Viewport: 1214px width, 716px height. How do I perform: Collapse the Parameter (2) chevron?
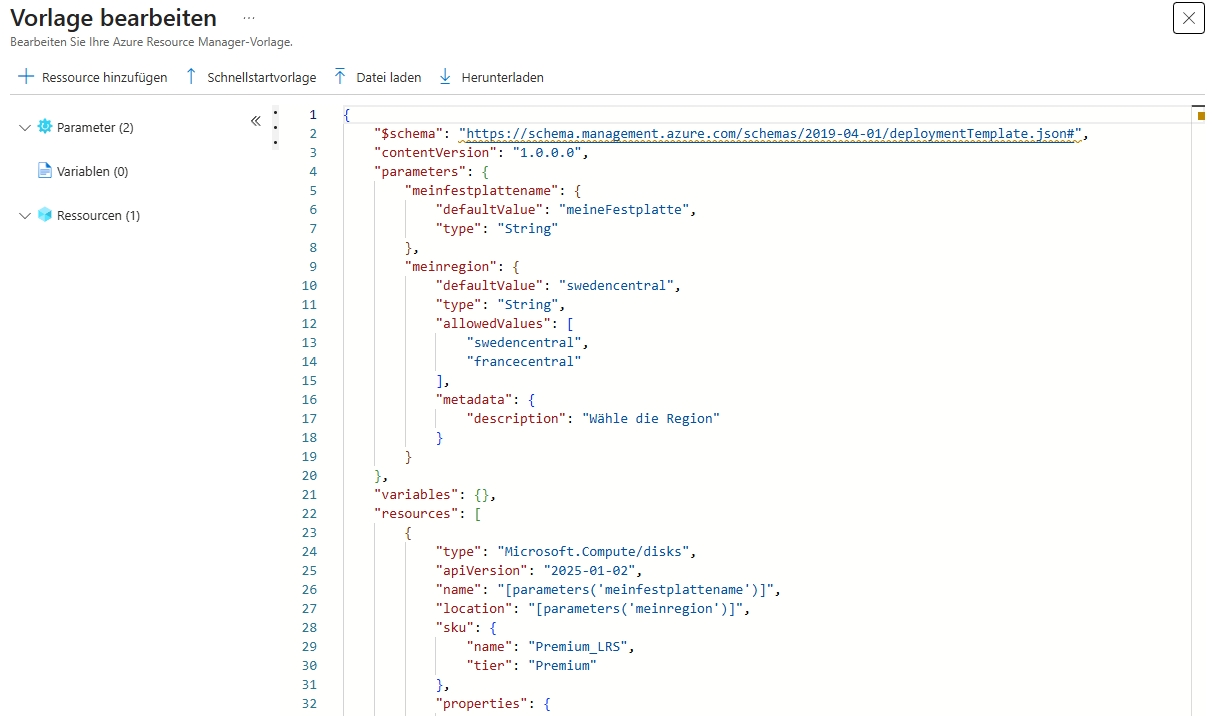[x=25, y=128]
